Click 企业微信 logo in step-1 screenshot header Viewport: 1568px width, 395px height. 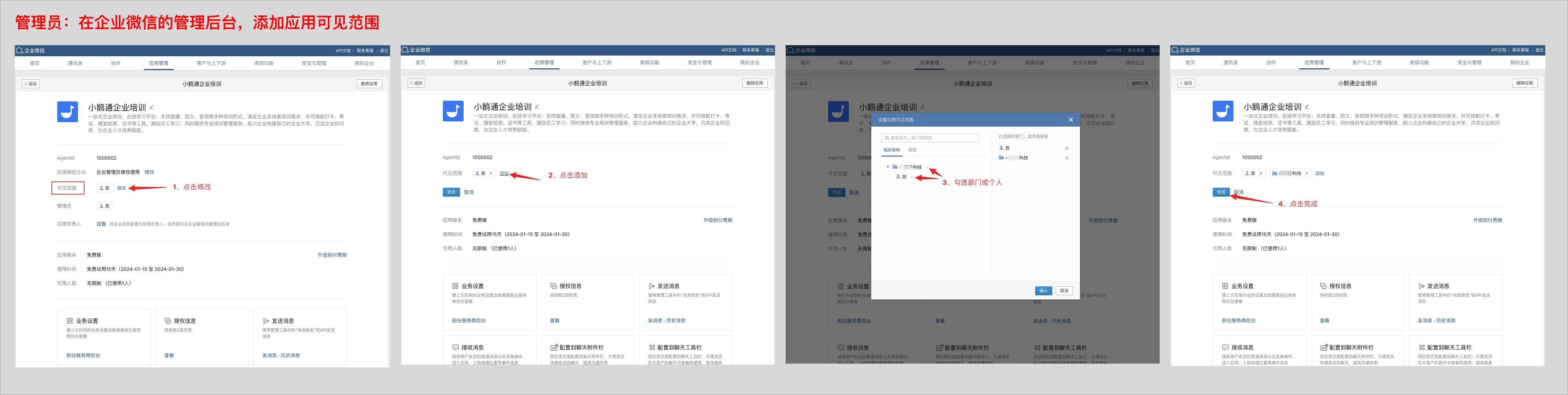coord(30,50)
